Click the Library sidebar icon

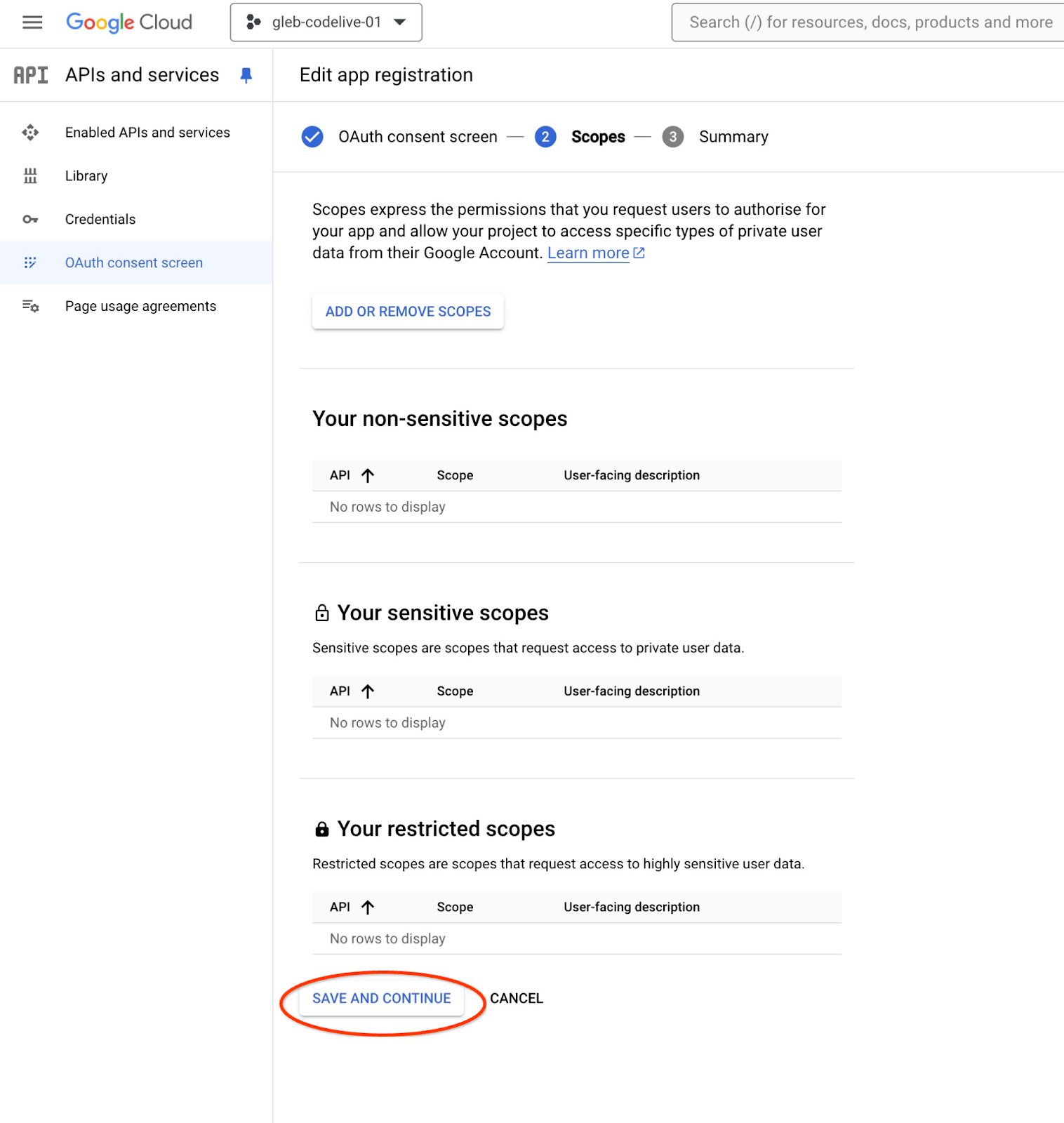point(30,176)
